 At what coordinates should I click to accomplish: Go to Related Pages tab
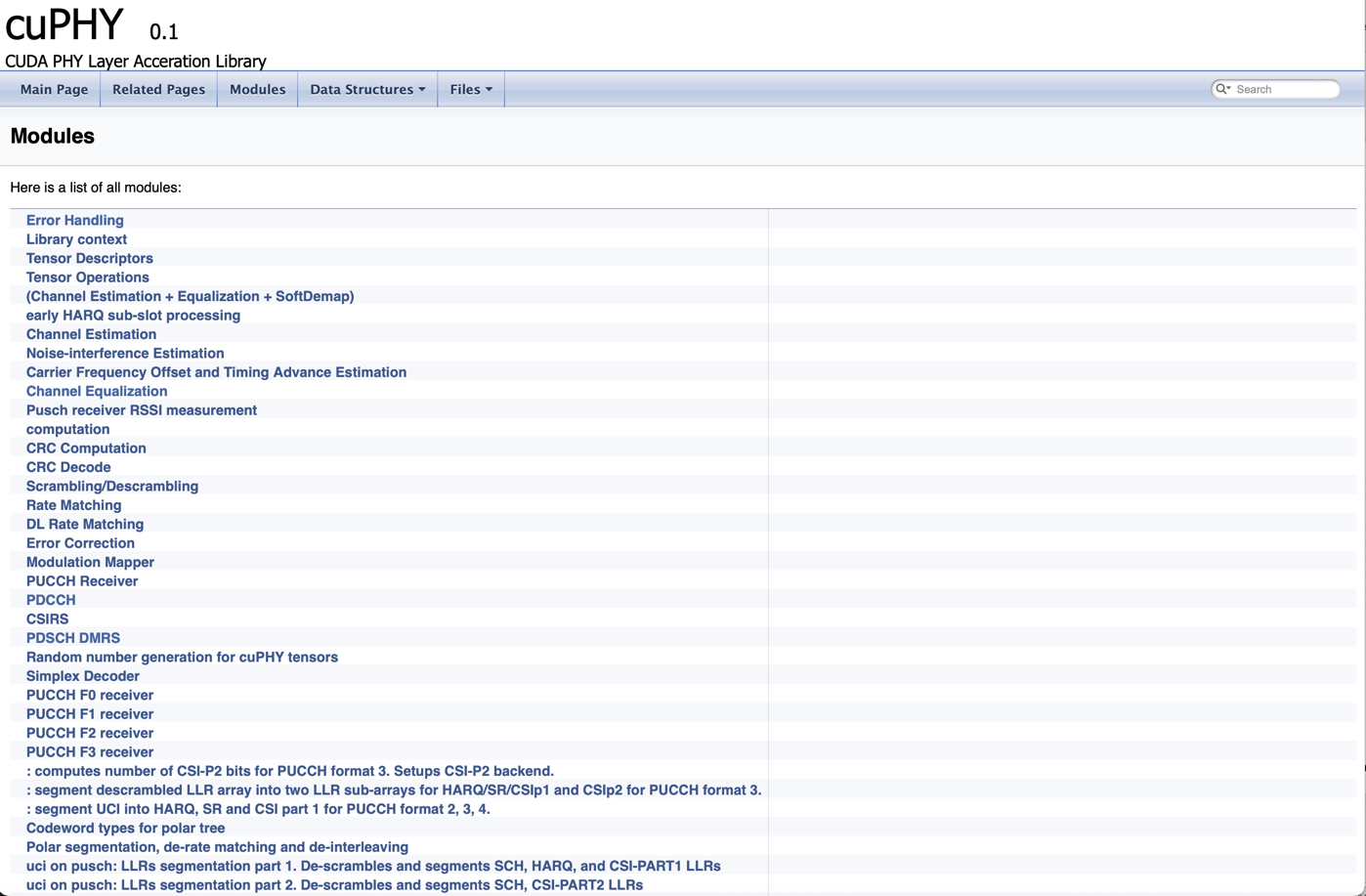(158, 89)
